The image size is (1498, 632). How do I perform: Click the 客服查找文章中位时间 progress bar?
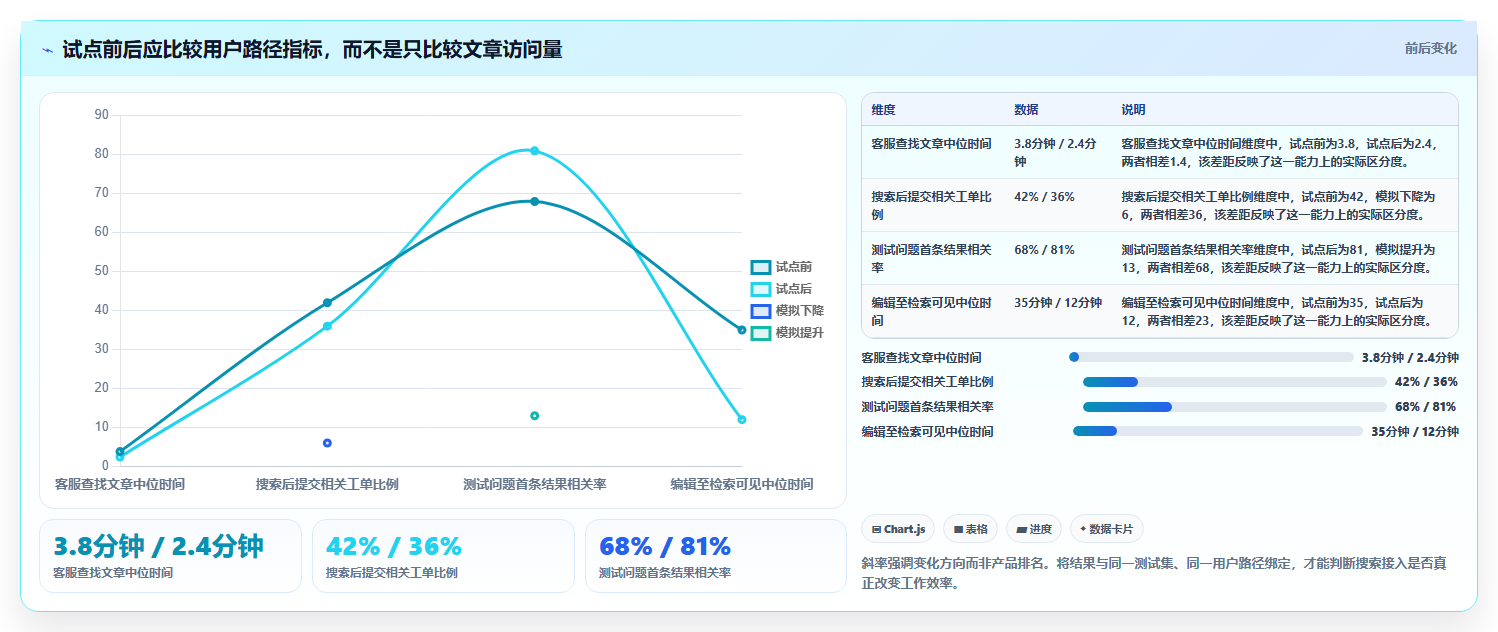point(1211,357)
